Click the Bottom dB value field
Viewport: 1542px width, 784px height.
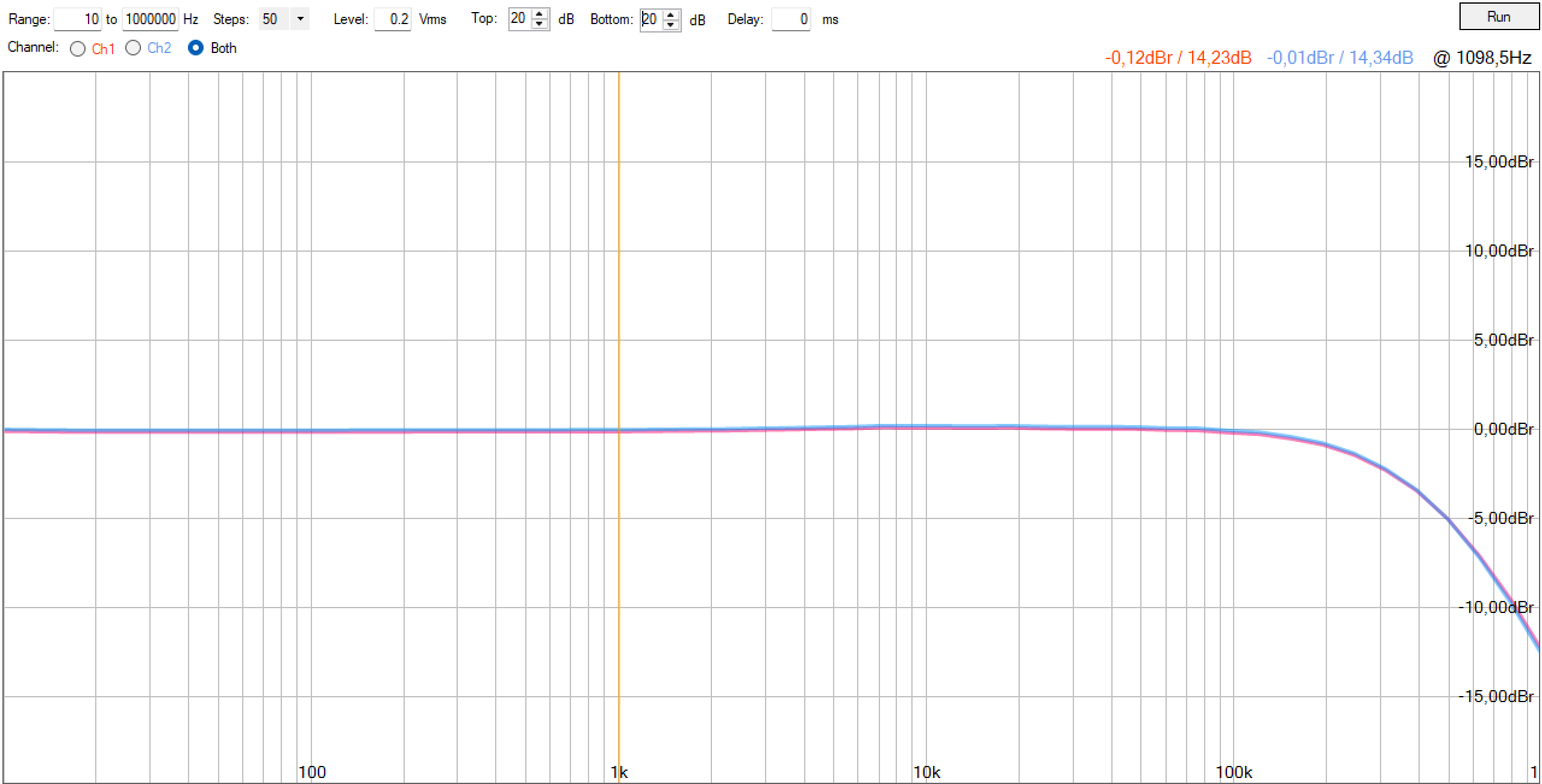tap(651, 19)
